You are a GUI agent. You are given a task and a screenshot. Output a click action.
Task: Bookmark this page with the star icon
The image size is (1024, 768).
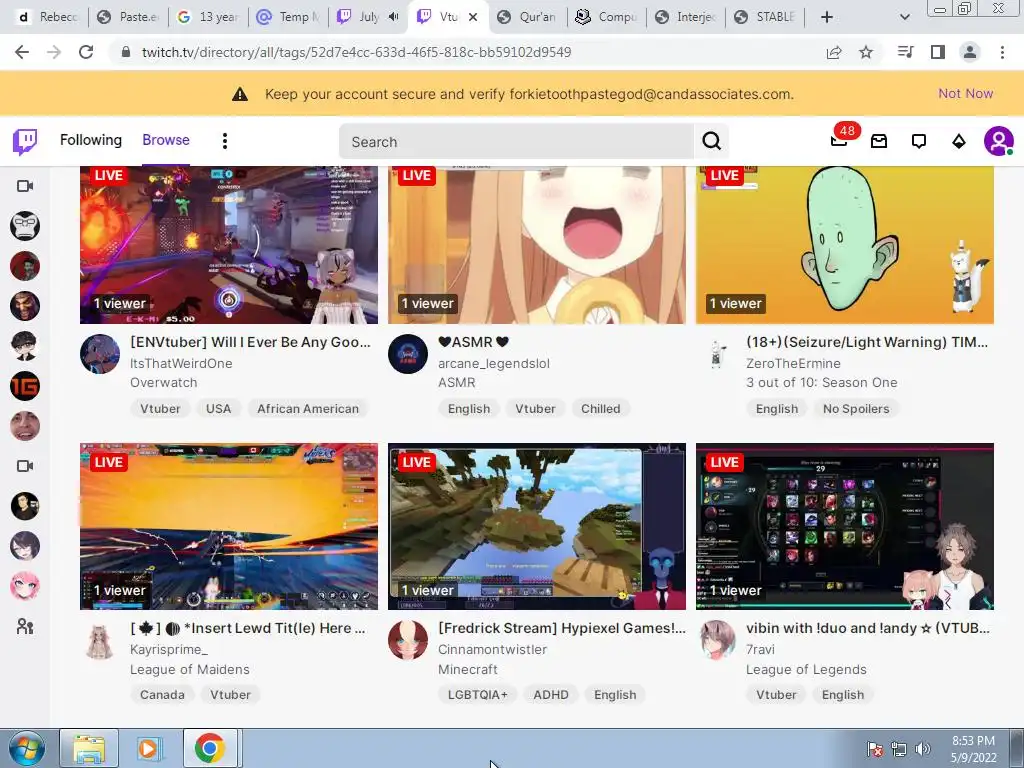coord(866,52)
